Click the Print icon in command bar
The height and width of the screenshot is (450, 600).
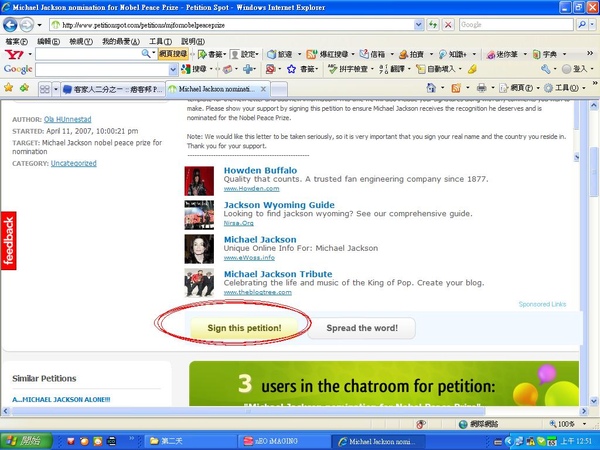click(481, 88)
